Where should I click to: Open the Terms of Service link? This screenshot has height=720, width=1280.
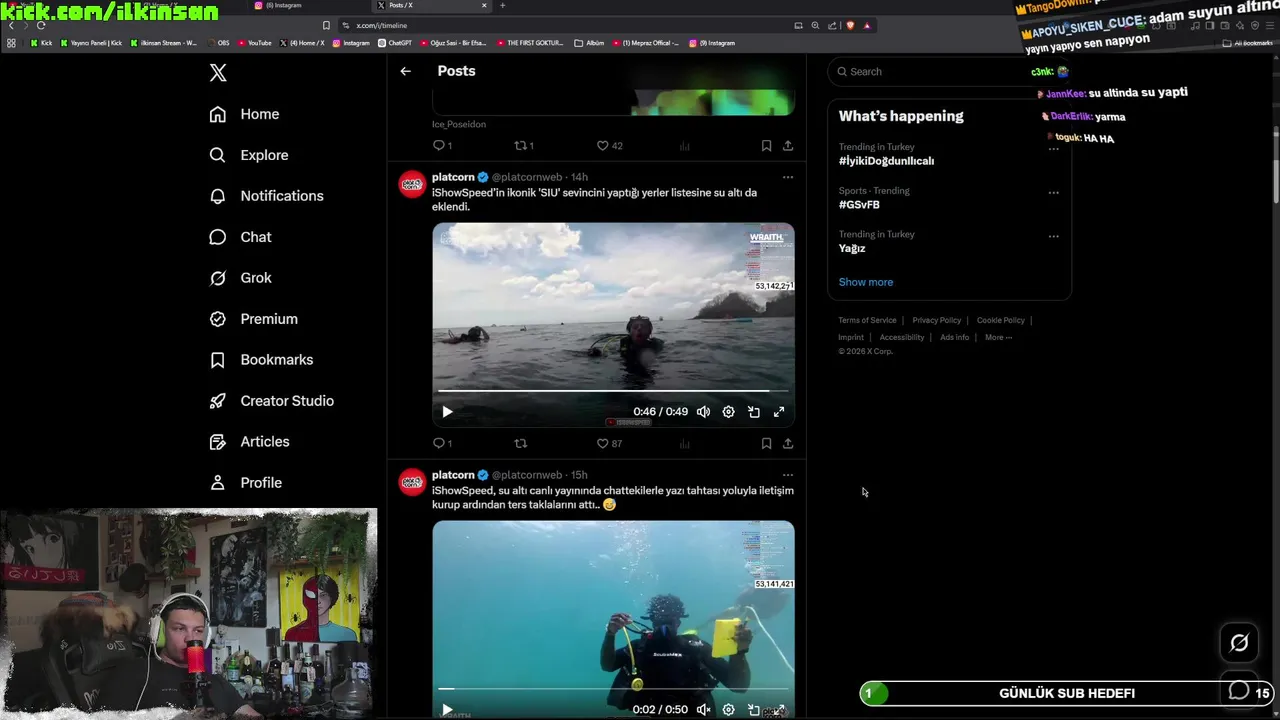pos(867,320)
